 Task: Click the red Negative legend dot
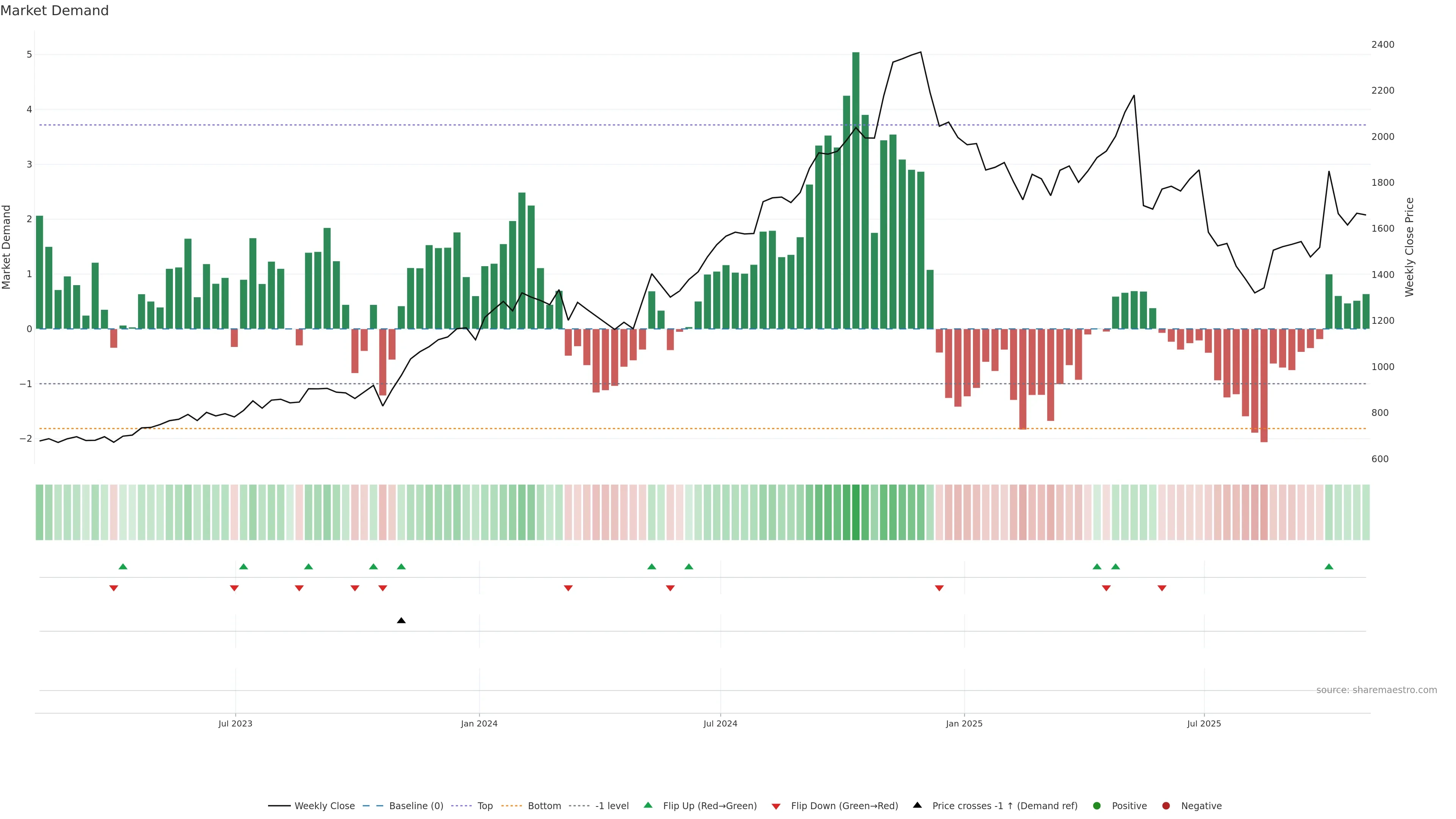pos(1166,805)
